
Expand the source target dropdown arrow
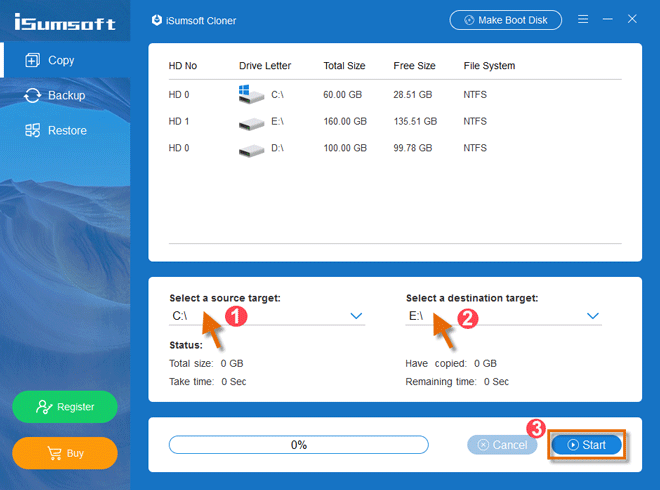[x=356, y=316]
